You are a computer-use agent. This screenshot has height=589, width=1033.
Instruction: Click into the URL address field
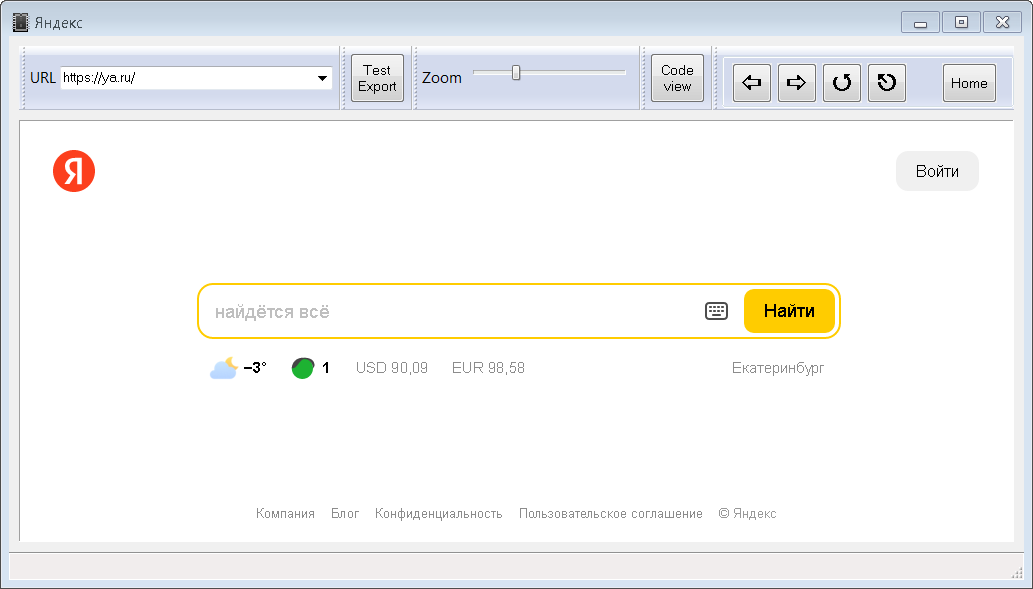click(x=187, y=78)
